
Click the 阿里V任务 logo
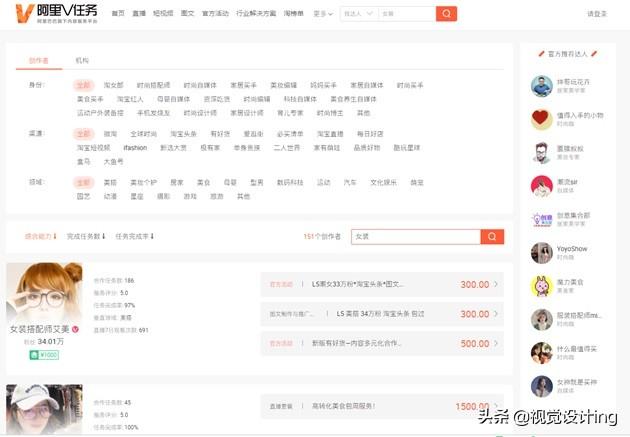tap(56, 14)
